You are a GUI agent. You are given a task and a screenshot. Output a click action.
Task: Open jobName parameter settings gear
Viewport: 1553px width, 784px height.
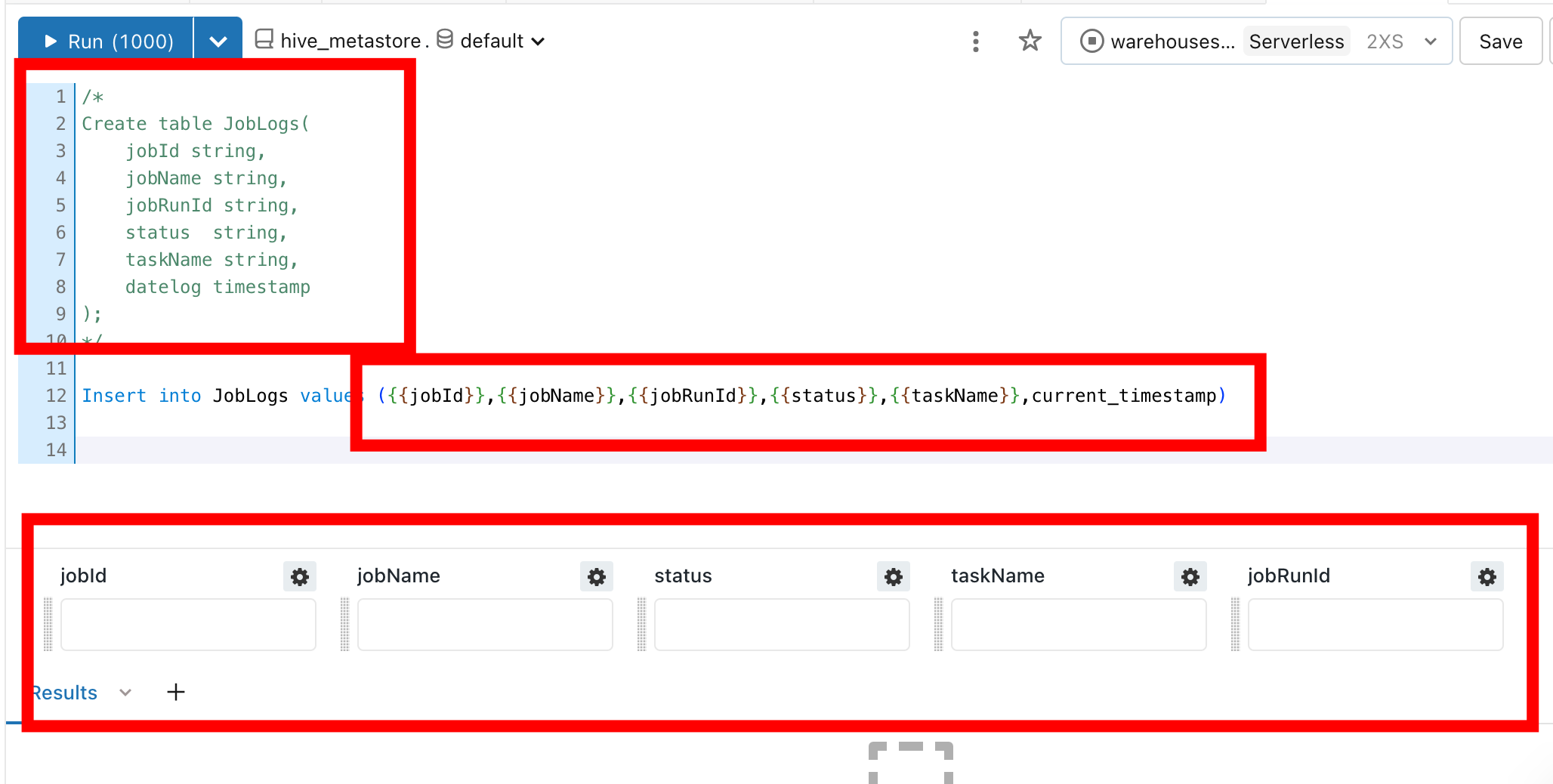click(597, 577)
